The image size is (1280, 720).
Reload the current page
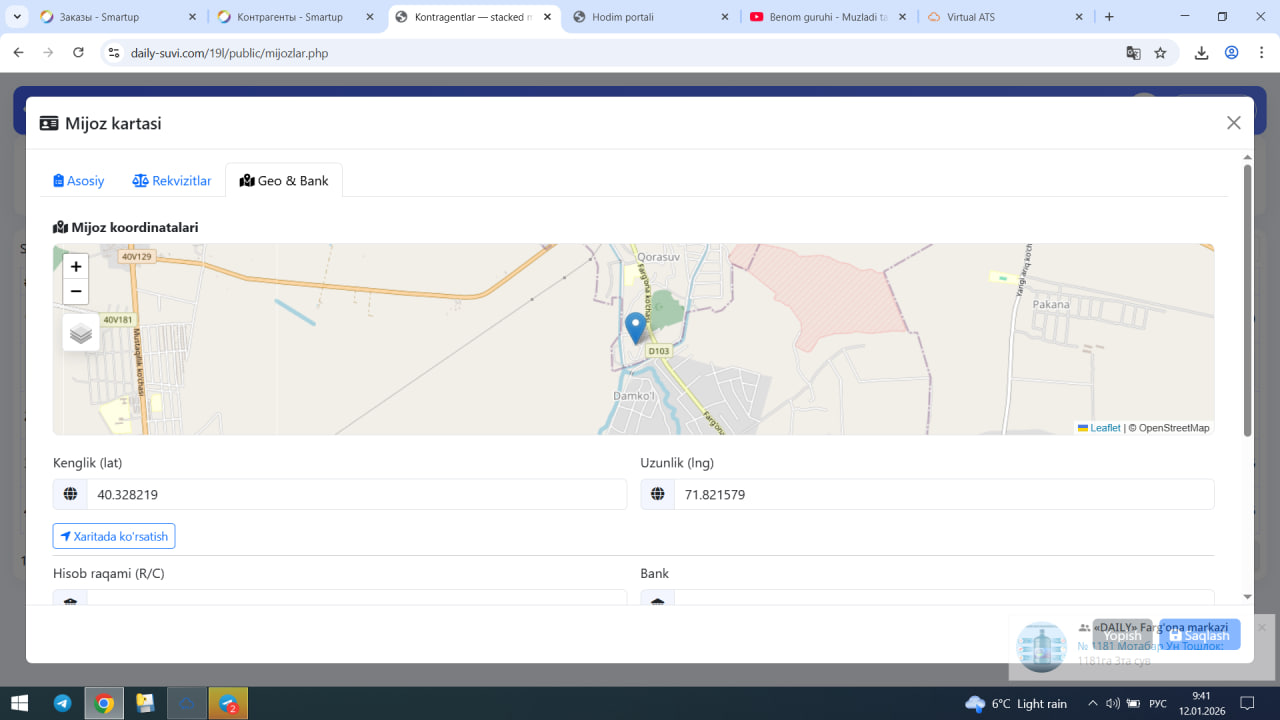point(78,53)
